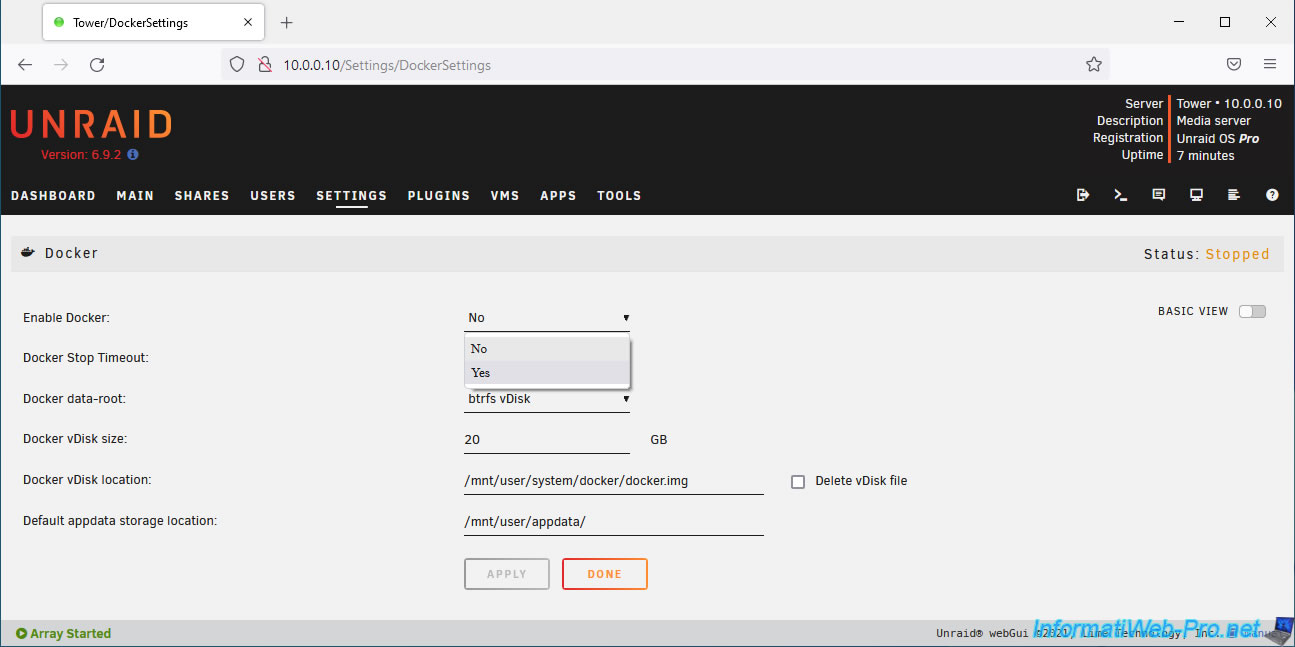Viewport: 1295px width, 647px height.
Task: Reload the page in browser
Action: [97, 64]
